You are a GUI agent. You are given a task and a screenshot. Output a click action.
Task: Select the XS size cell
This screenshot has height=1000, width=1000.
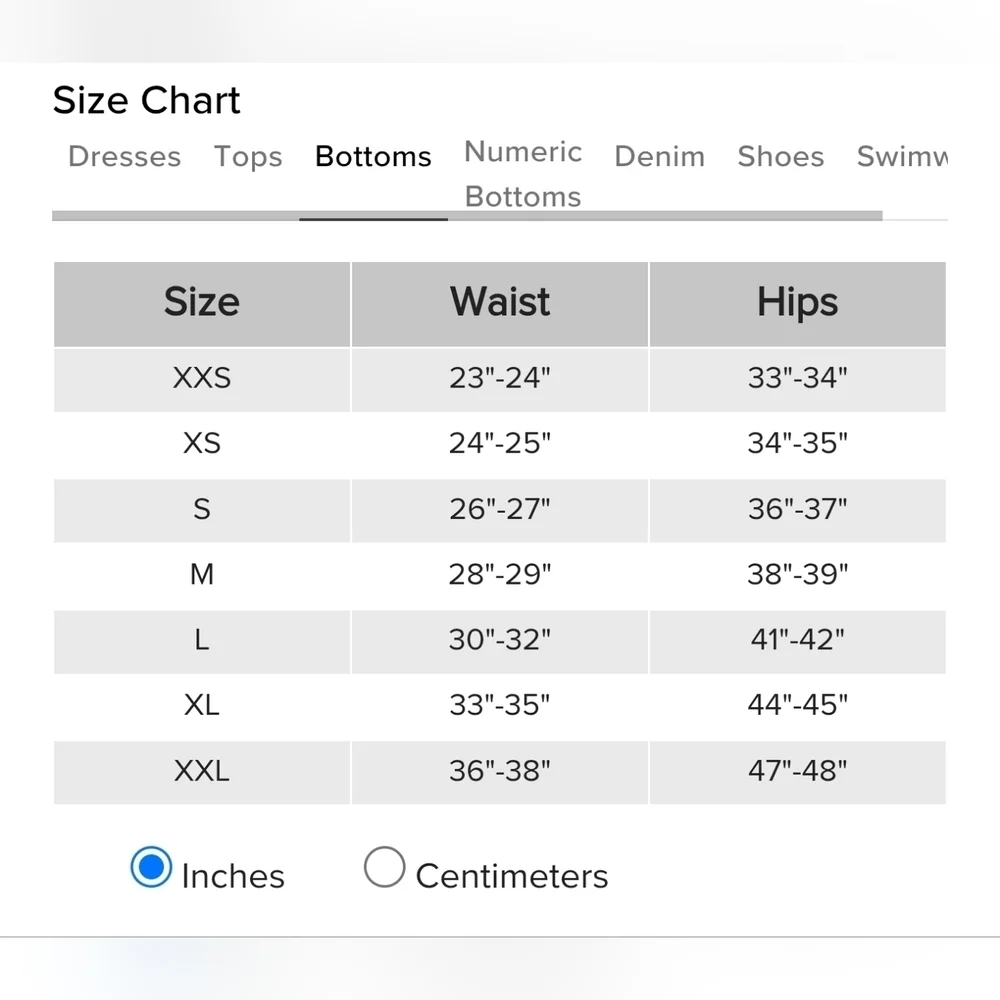click(x=202, y=443)
